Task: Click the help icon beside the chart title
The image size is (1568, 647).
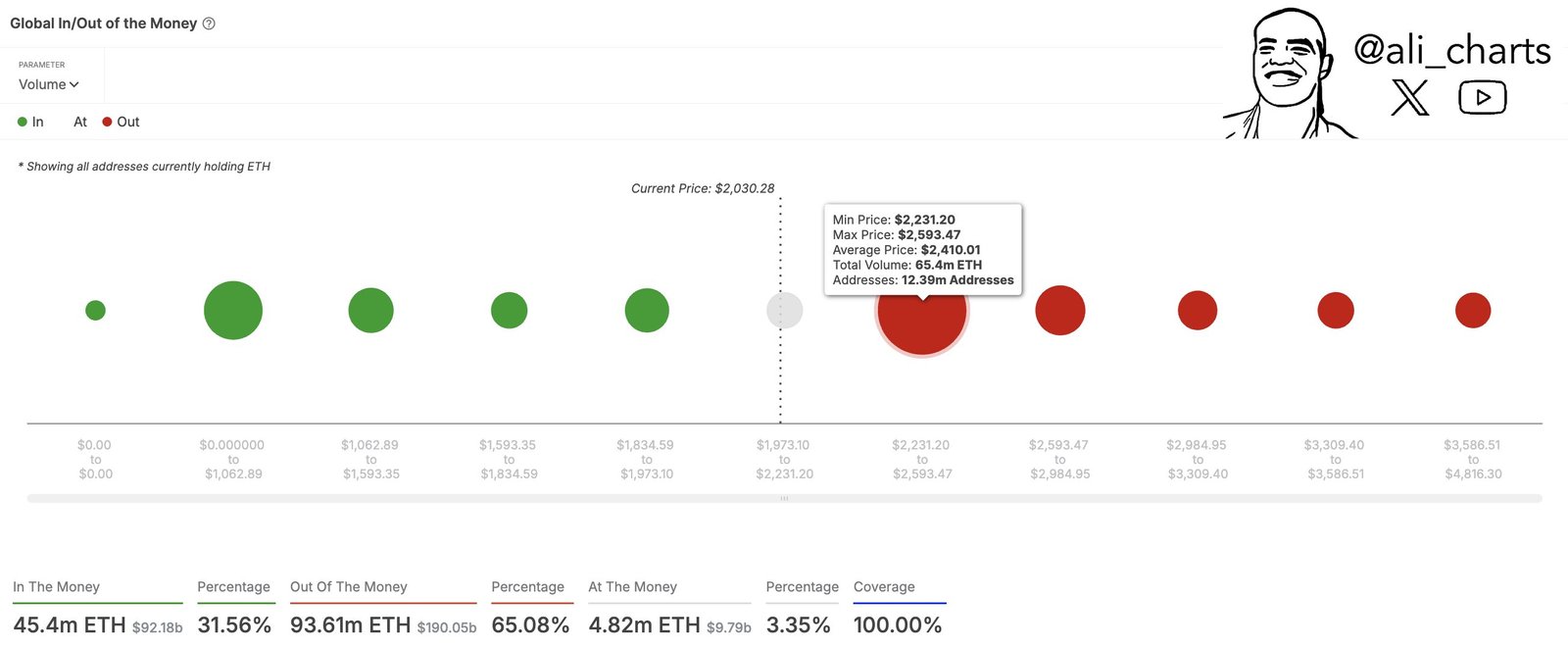Action: tap(209, 24)
